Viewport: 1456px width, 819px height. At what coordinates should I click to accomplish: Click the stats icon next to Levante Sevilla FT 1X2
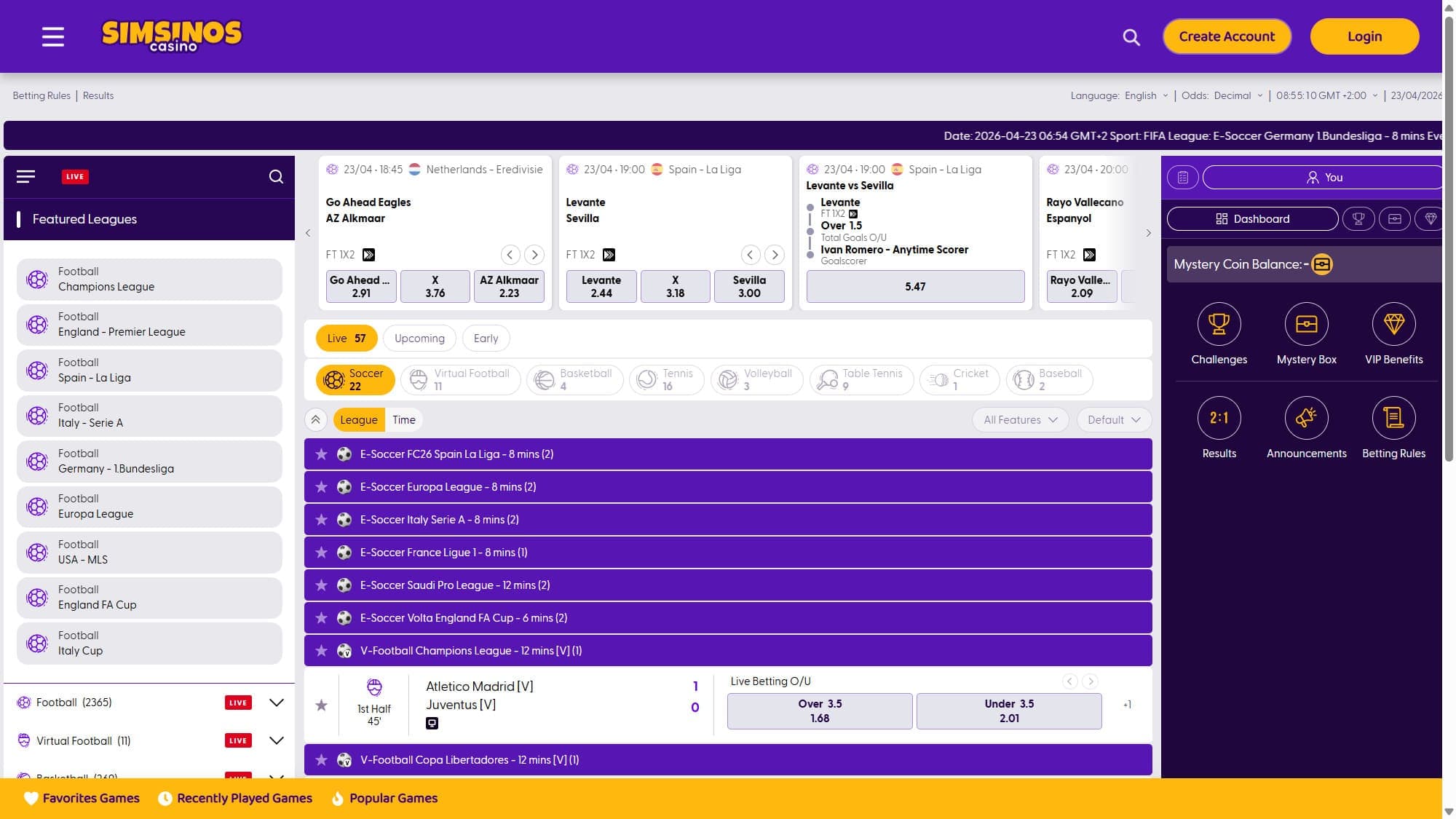click(609, 255)
